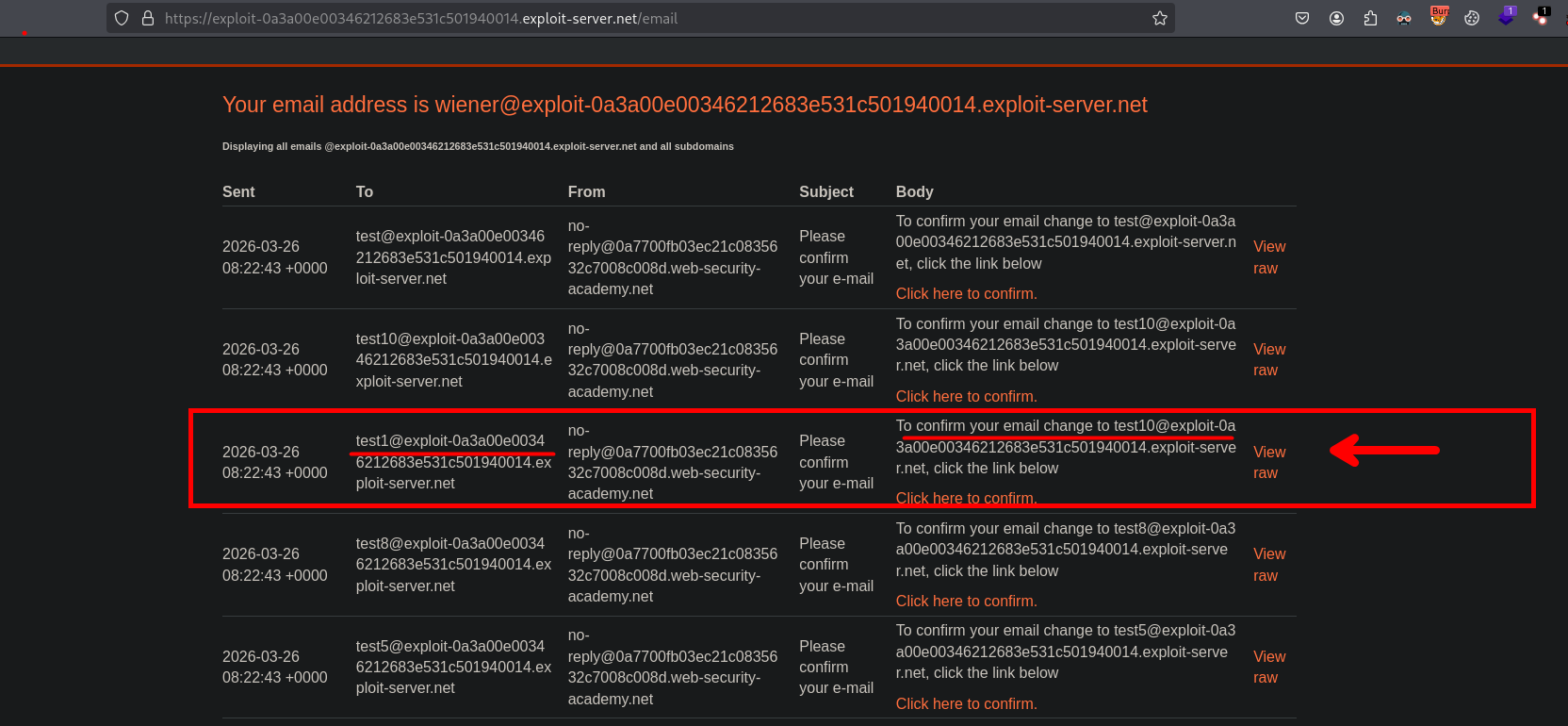
Task: Open the Save to Pocket icon
Action: pos(1302,18)
